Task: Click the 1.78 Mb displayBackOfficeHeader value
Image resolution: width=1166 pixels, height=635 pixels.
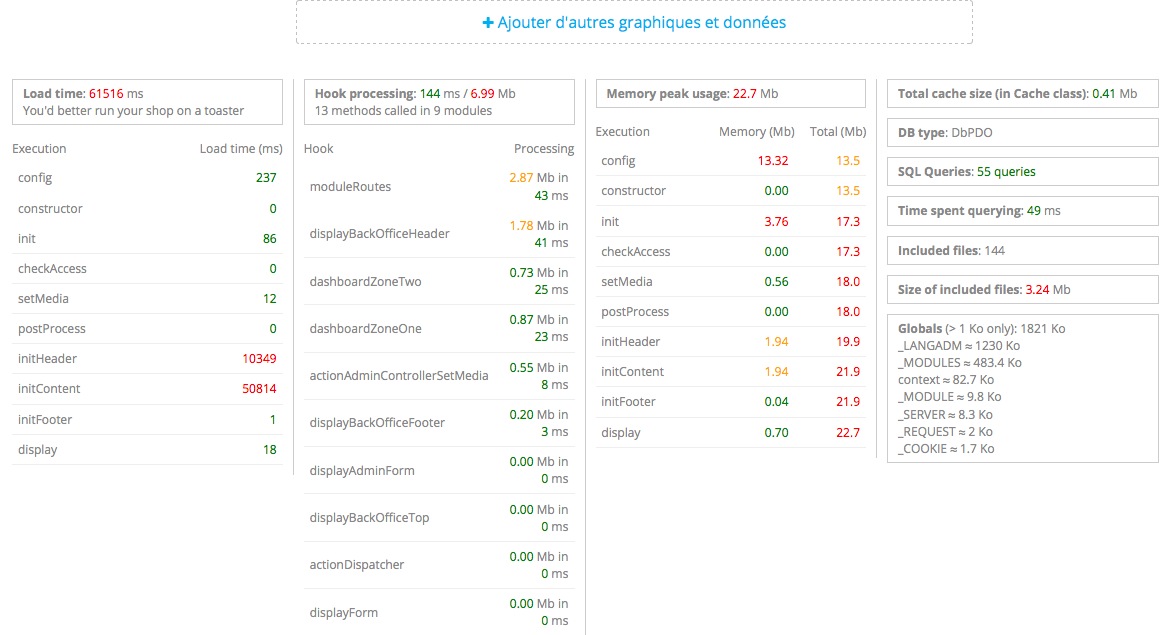Action: tap(521, 225)
